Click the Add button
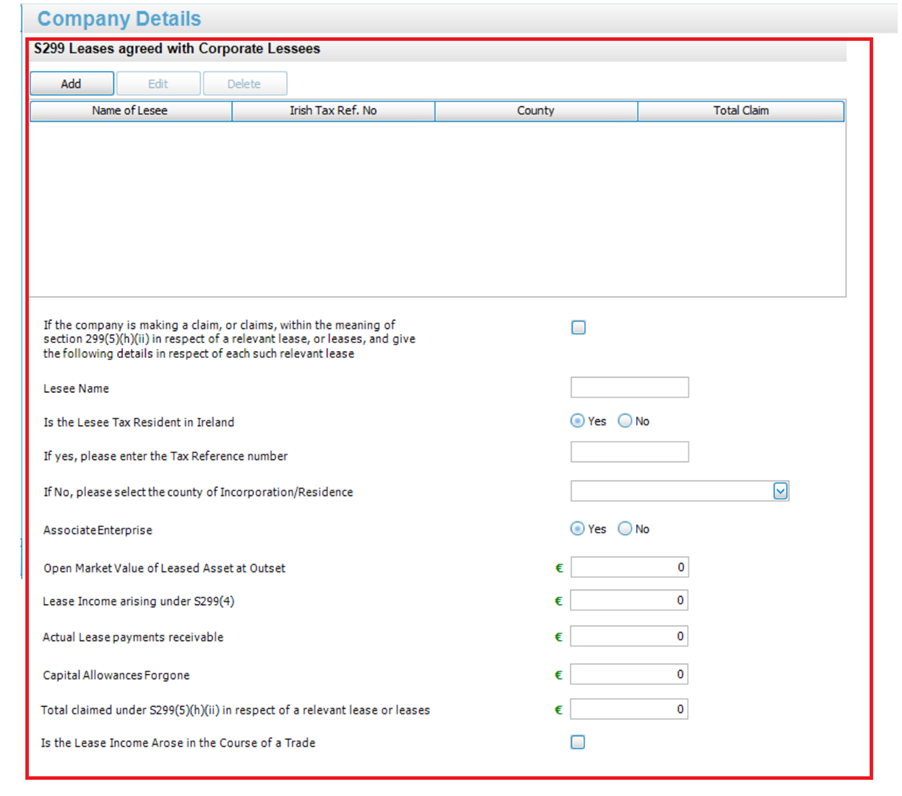This screenshot has height=796, width=902. 72,83
